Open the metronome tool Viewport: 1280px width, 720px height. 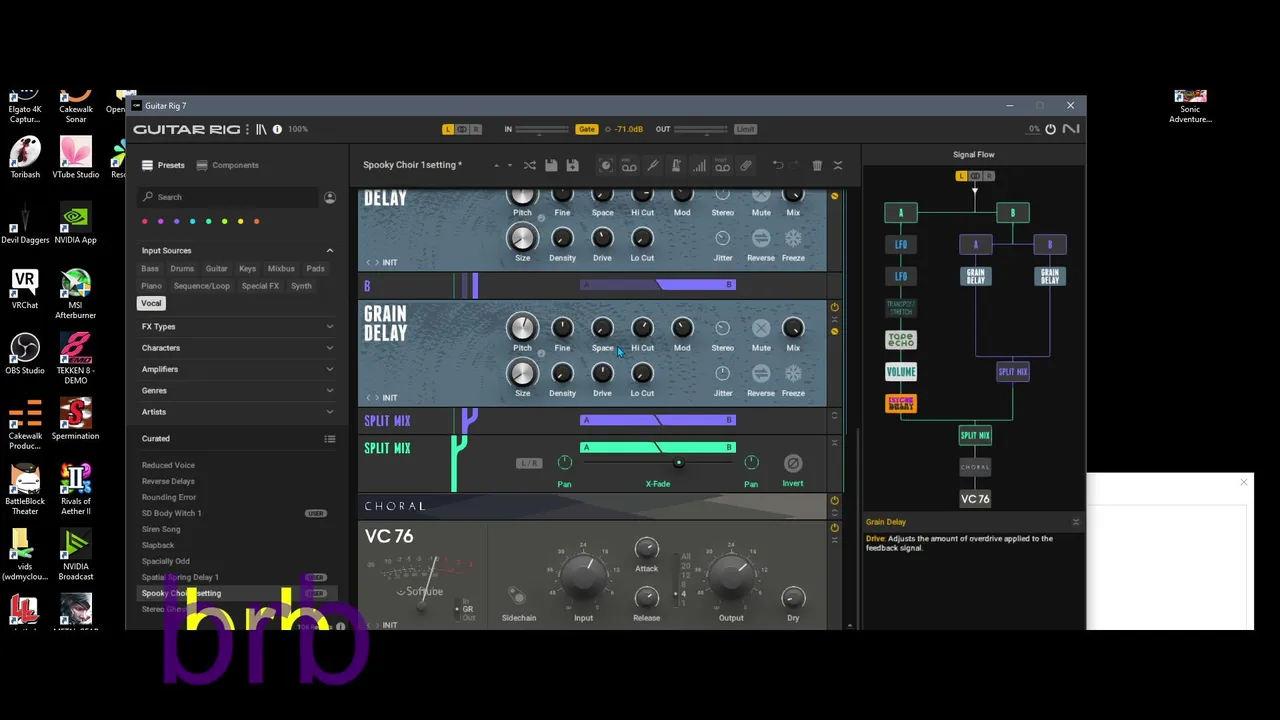(x=676, y=165)
